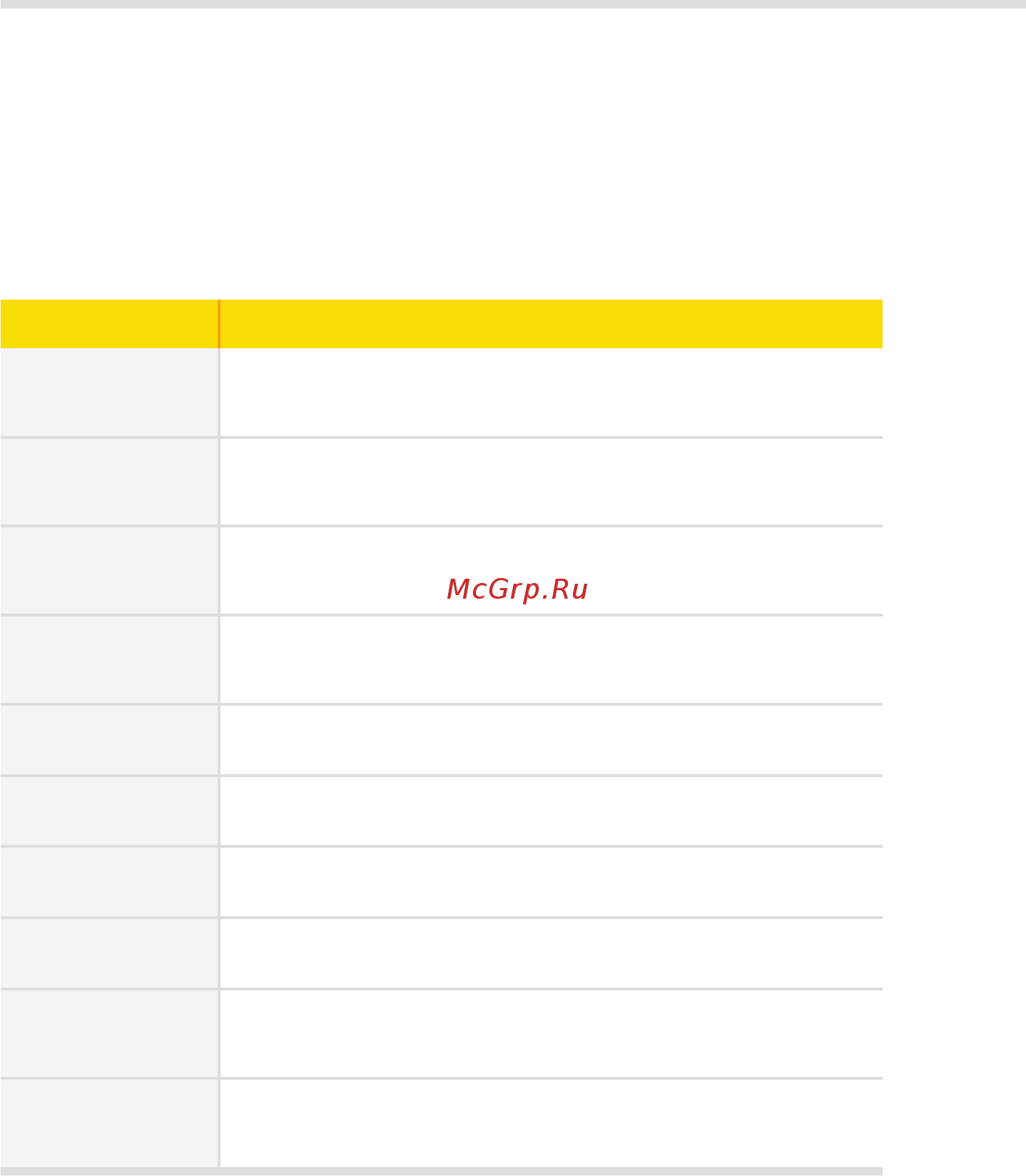Click gray left cell in fifth table row
Screen dimensions: 1026x1176
[x=109, y=739]
